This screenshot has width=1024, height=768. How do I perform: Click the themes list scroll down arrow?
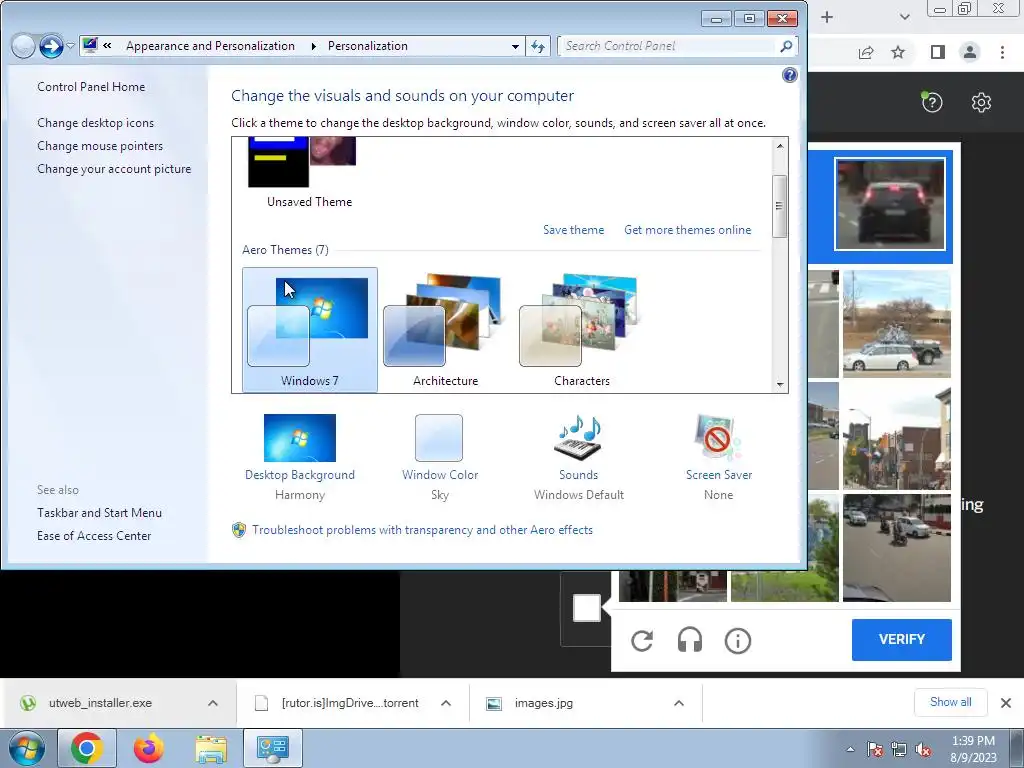780,385
